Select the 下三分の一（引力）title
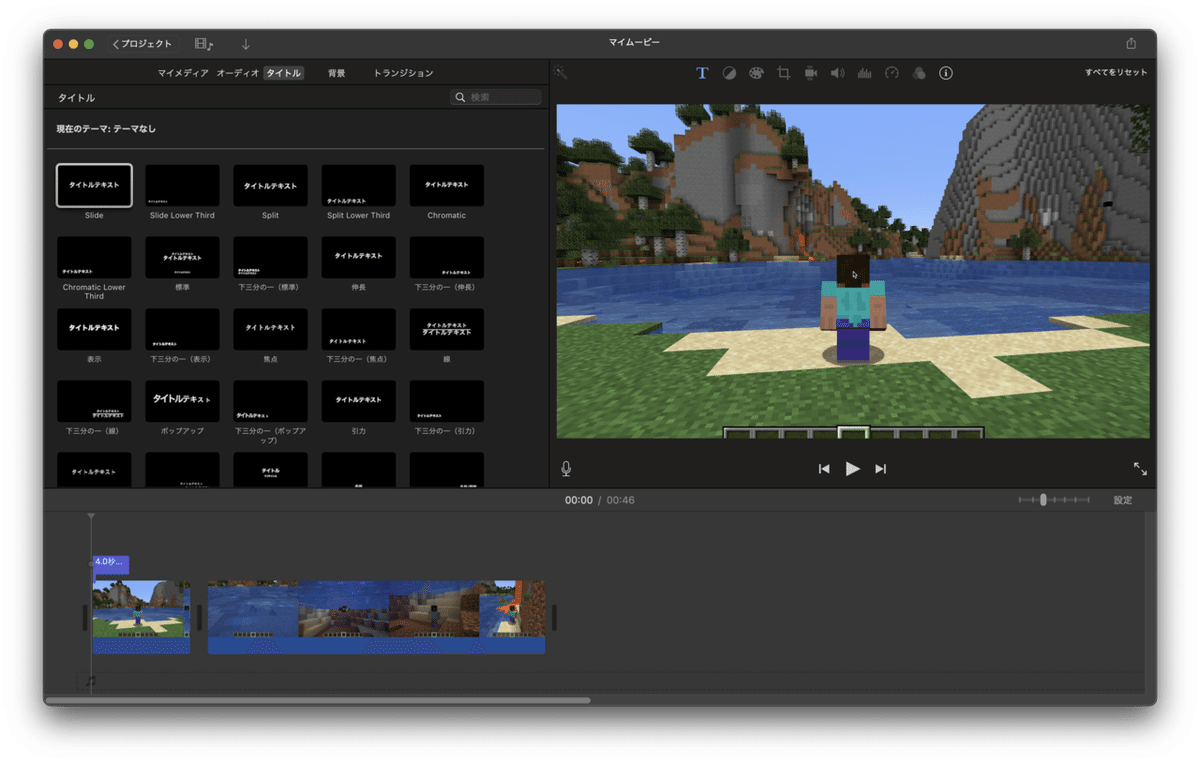 click(446, 401)
